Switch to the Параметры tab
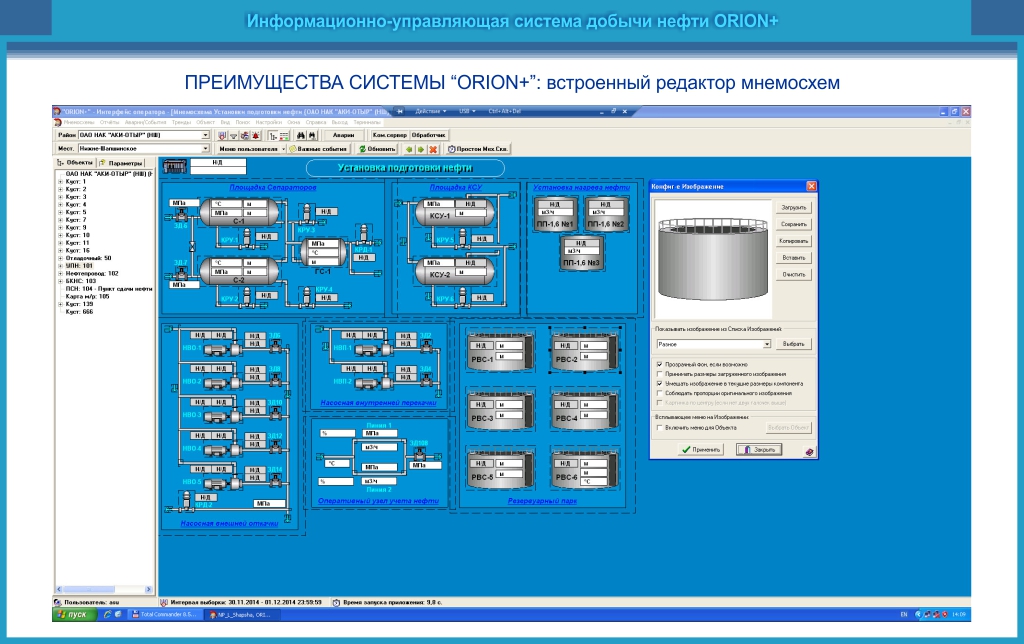This screenshot has height=644, width=1024. (x=121, y=163)
